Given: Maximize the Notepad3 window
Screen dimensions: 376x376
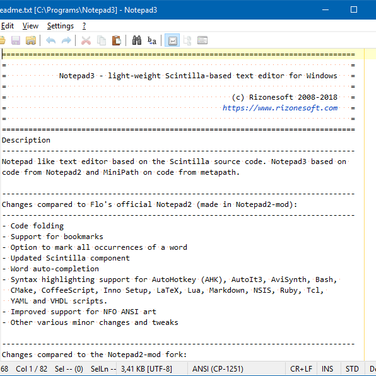Looking at the screenshot, I should [354, 10].
